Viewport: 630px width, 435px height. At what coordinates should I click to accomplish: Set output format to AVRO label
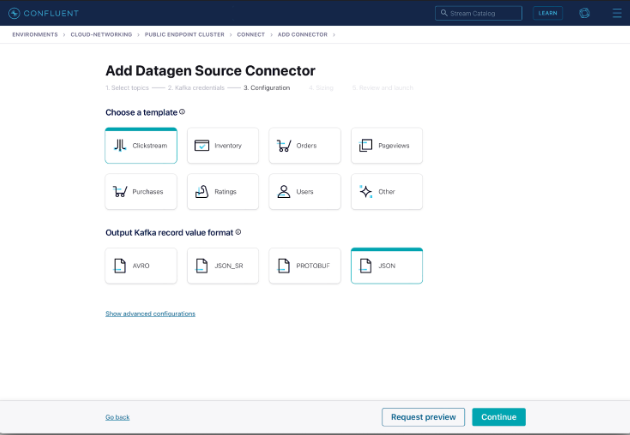[x=141, y=265]
